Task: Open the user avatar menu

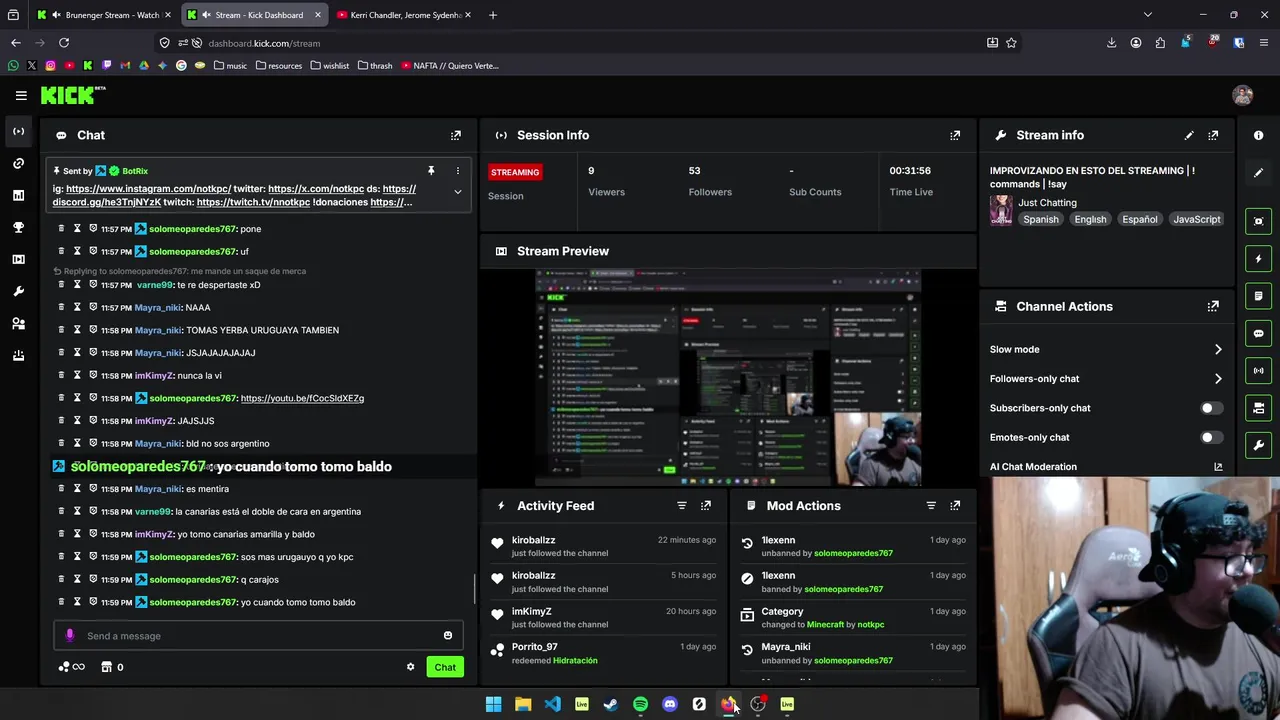Action: click(1243, 95)
